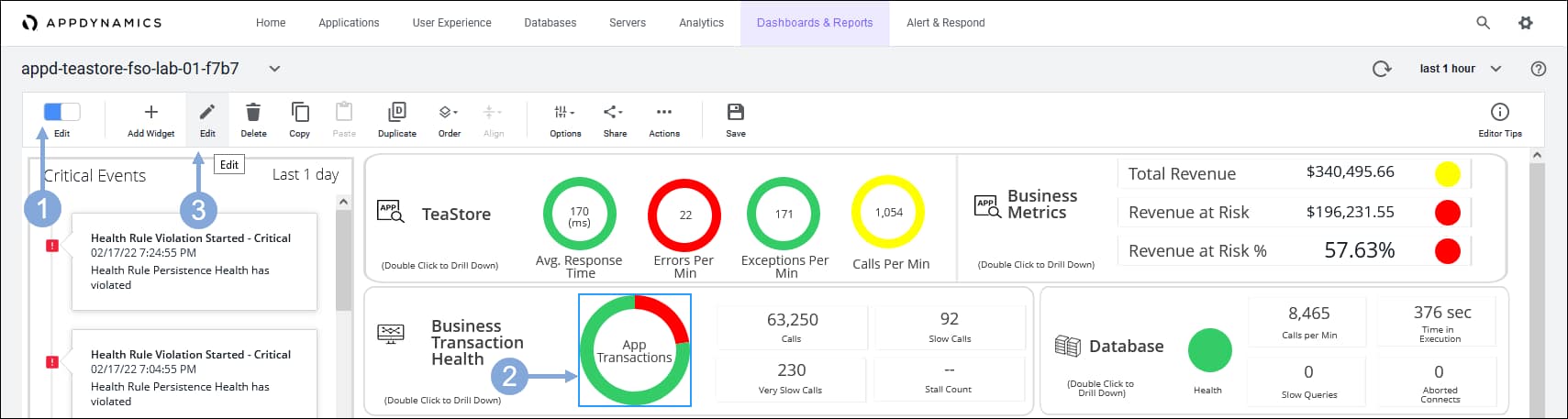Open the Options dropdown in toolbar

(x=564, y=112)
